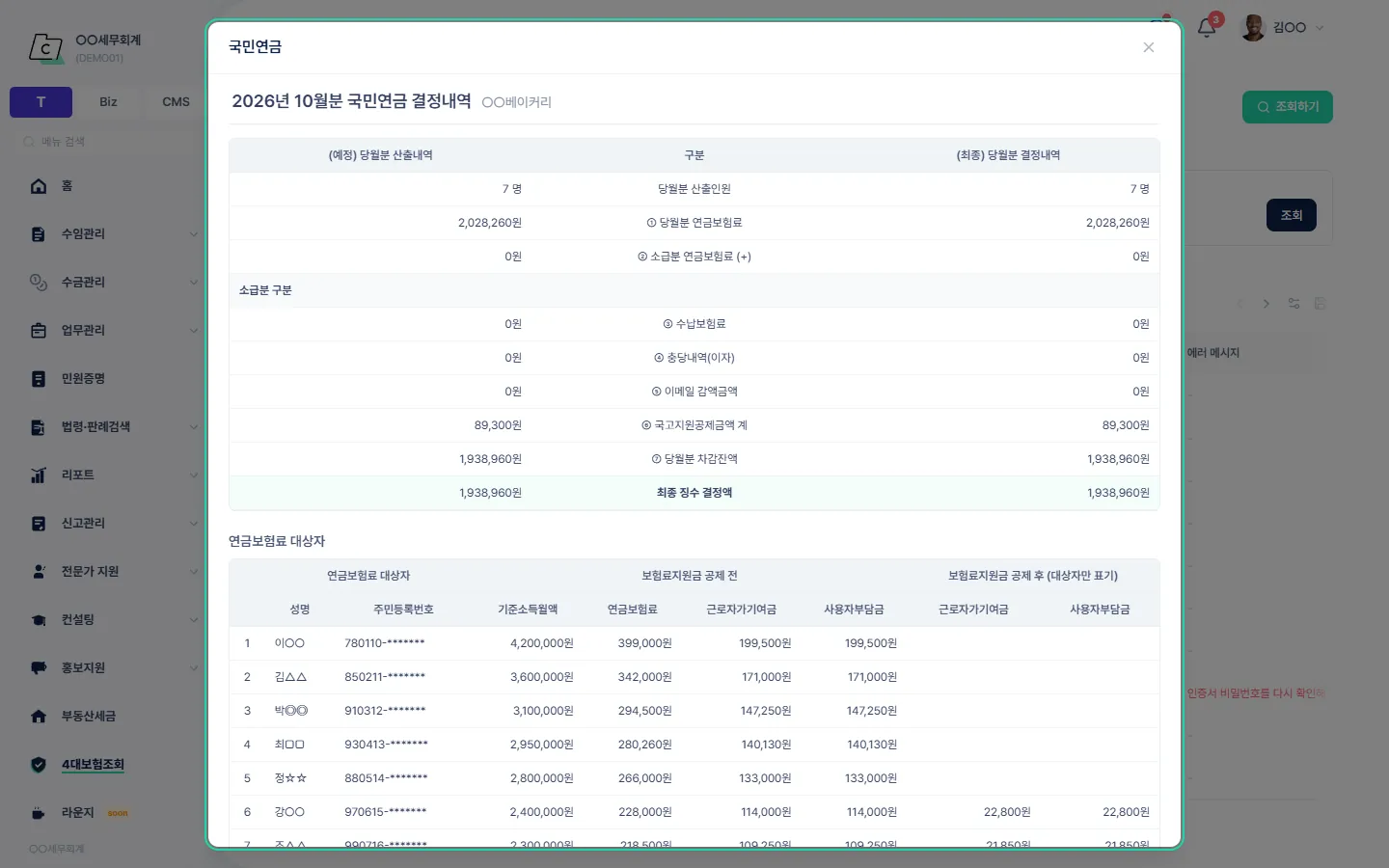Click the 업무관리 calendar icon
The height and width of the screenshot is (868, 1389).
click(x=39, y=331)
